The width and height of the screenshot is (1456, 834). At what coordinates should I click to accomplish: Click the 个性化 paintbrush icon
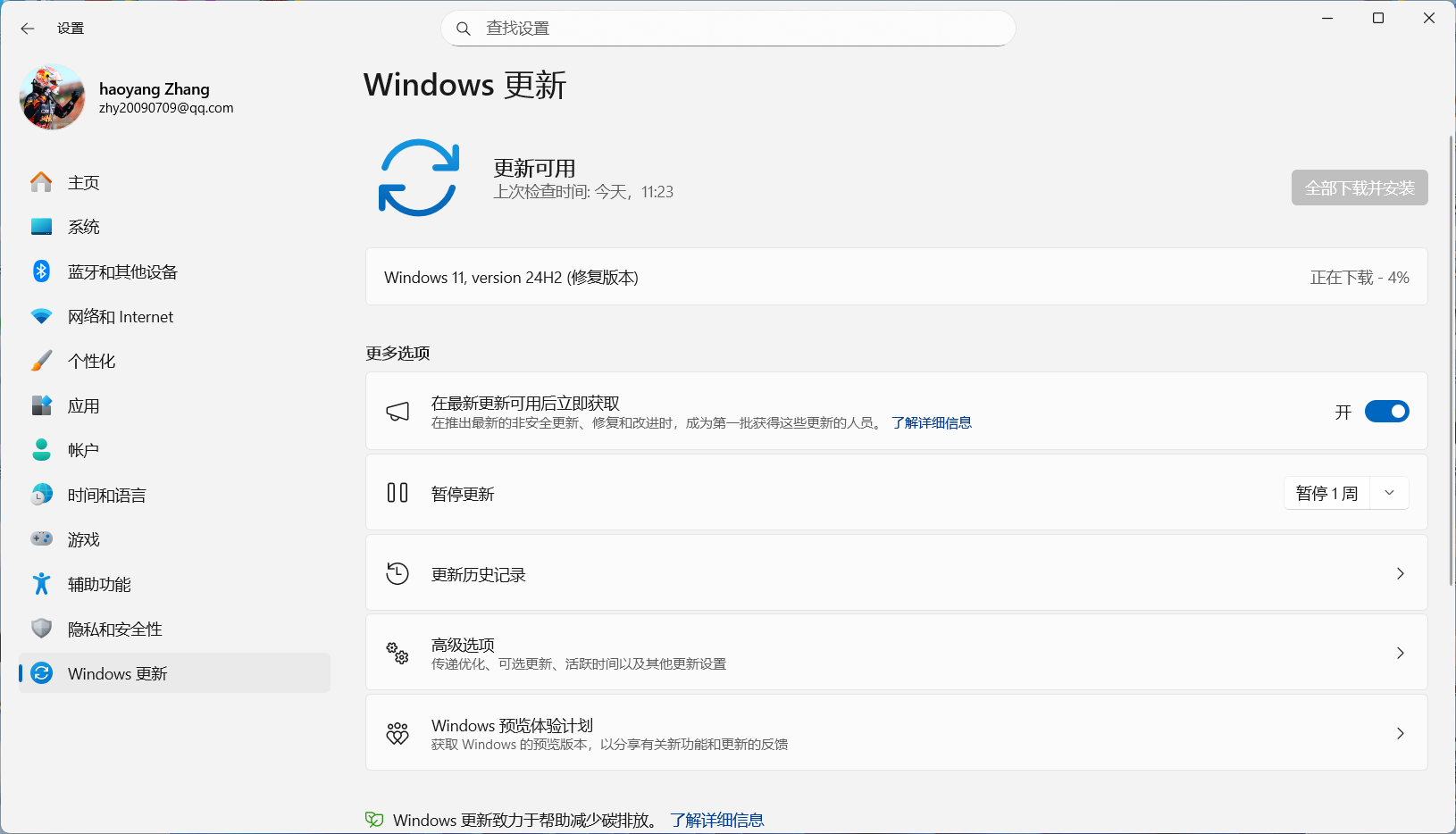[41, 361]
